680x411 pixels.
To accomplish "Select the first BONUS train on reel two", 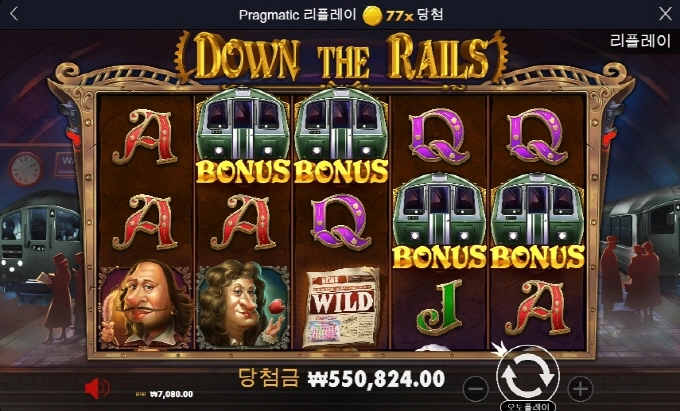I will point(243,134).
